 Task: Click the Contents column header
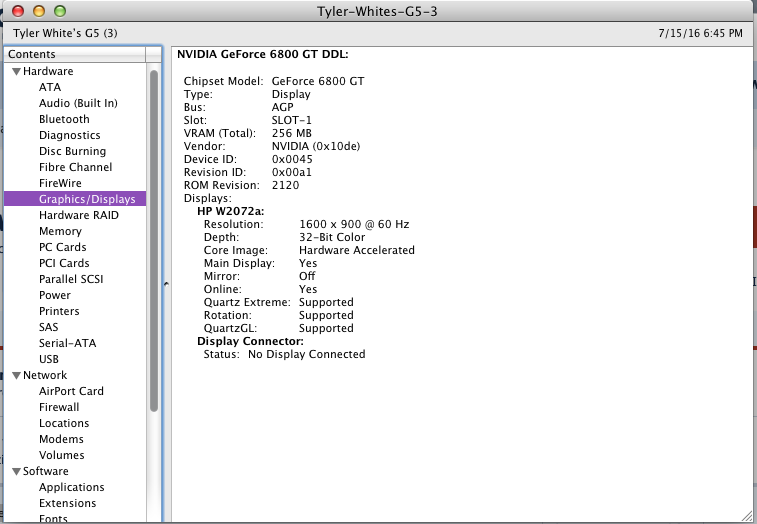75,54
